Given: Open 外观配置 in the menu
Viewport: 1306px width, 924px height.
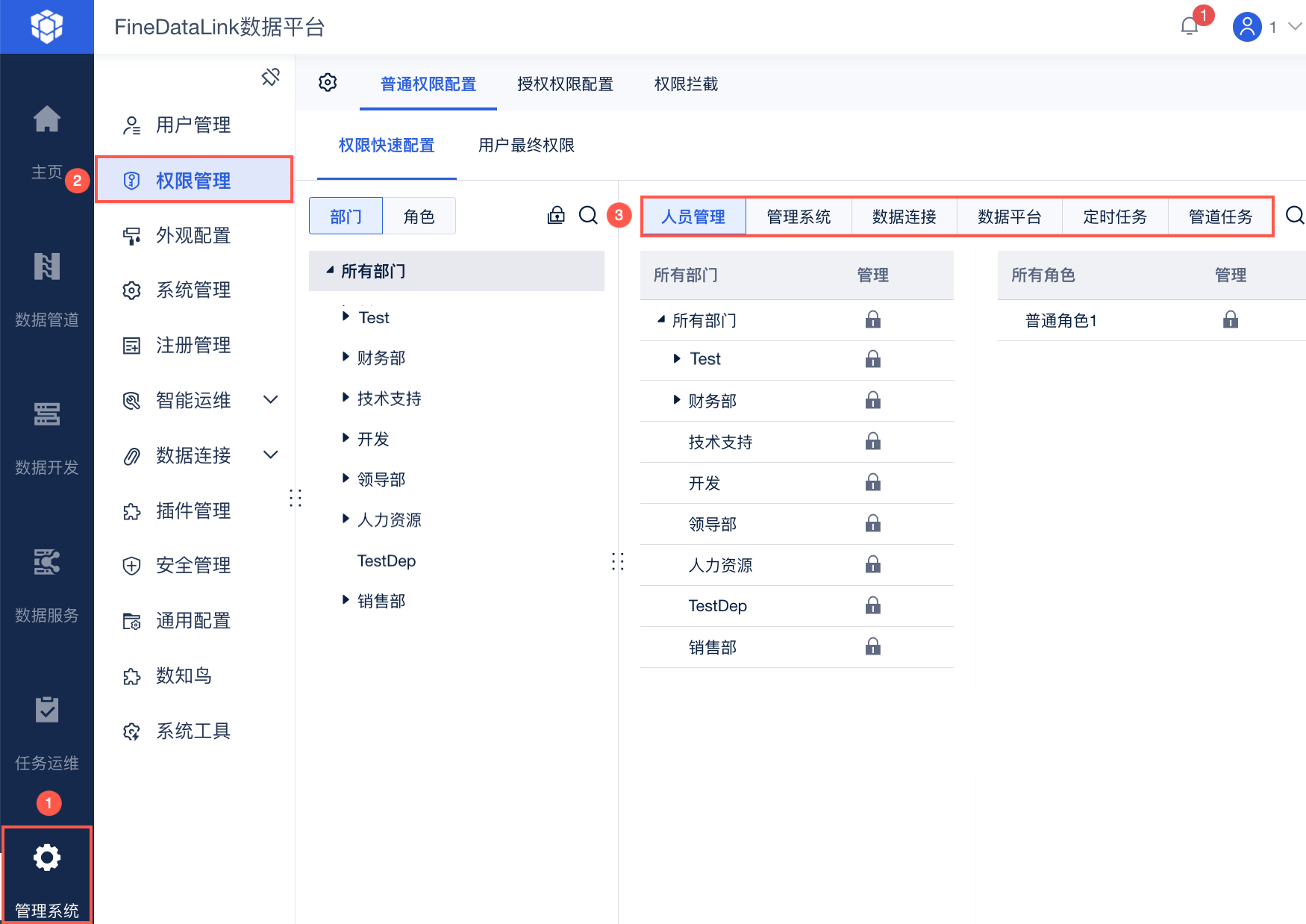Looking at the screenshot, I should pyautogui.click(x=193, y=235).
